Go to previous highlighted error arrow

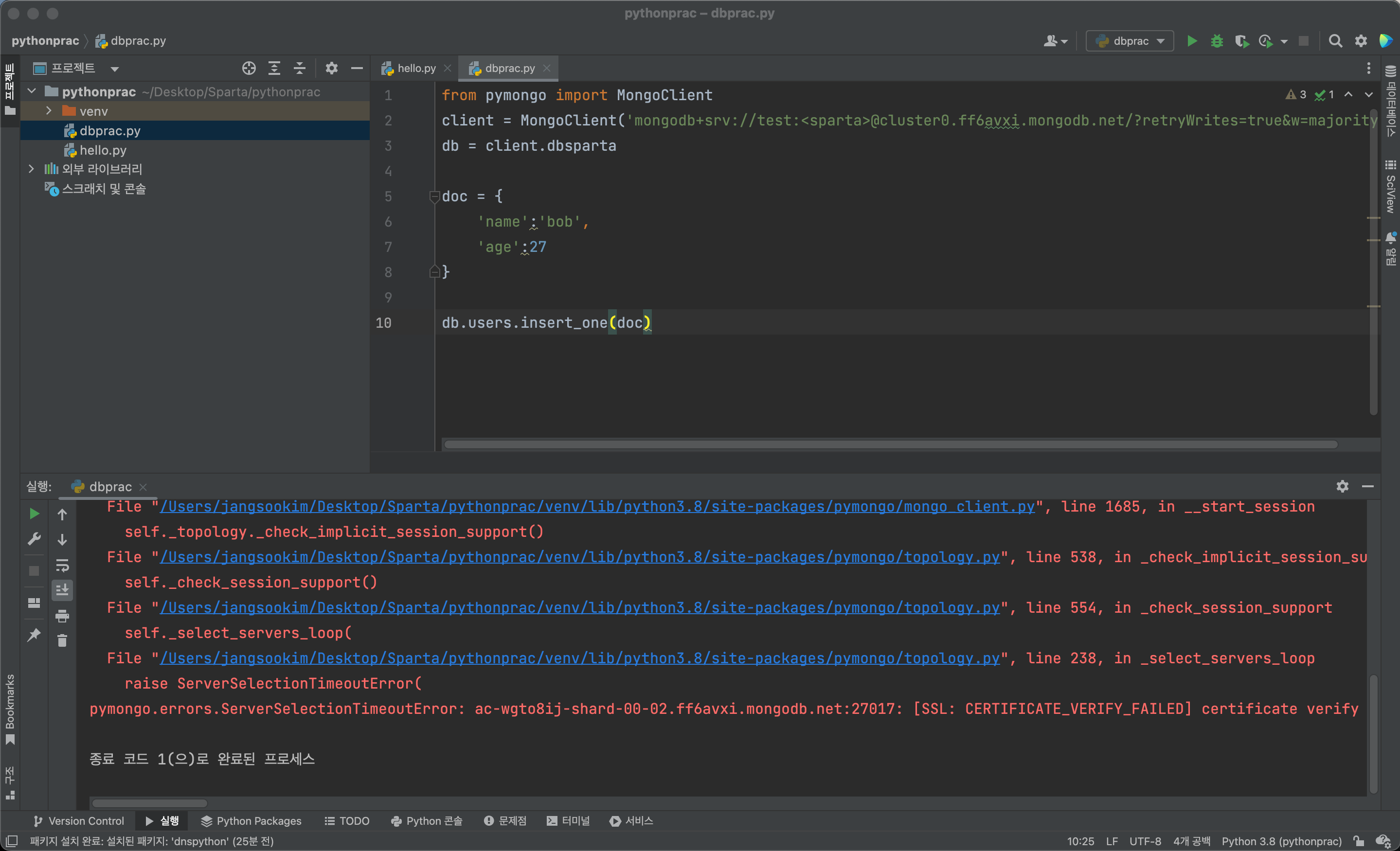pos(1348,94)
